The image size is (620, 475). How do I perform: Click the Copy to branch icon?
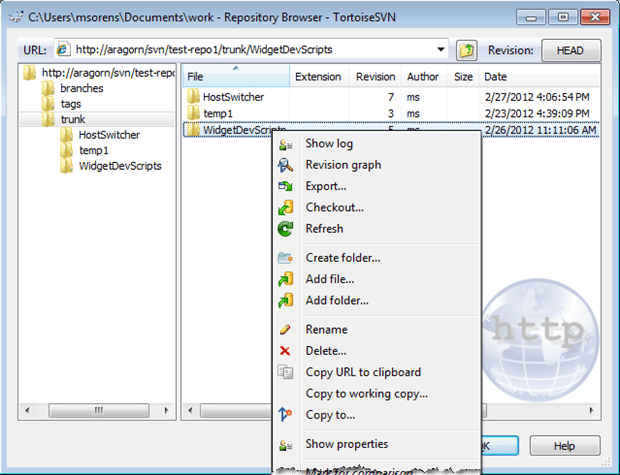285,414
